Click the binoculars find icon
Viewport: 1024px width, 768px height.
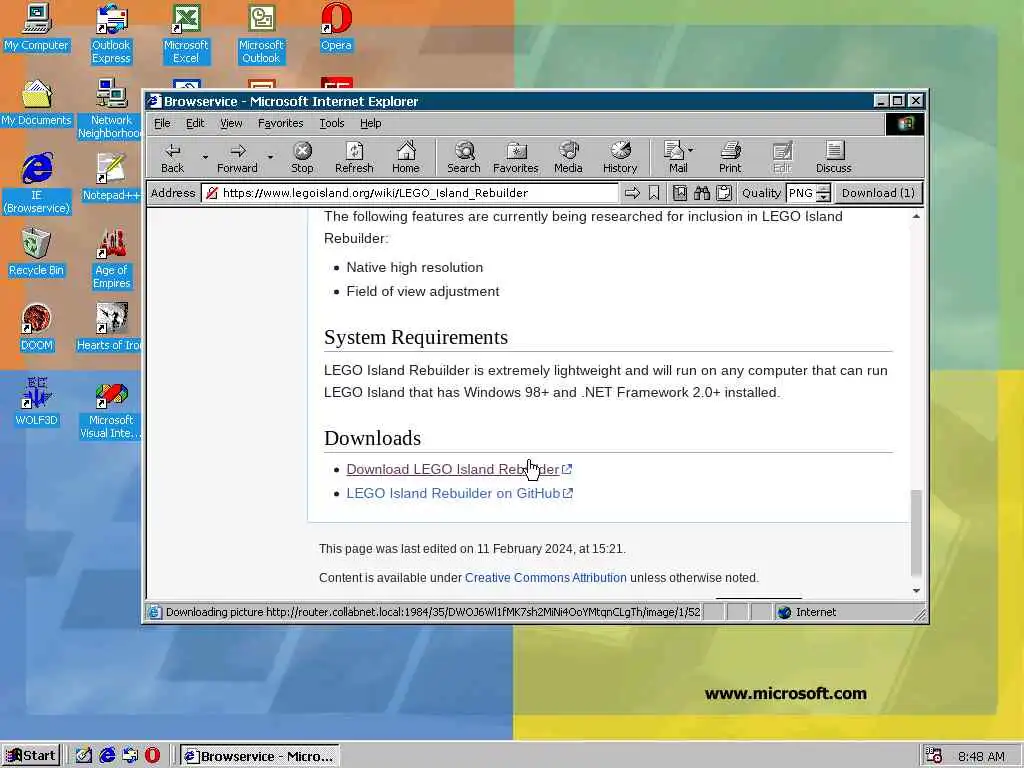coord(701,193)
